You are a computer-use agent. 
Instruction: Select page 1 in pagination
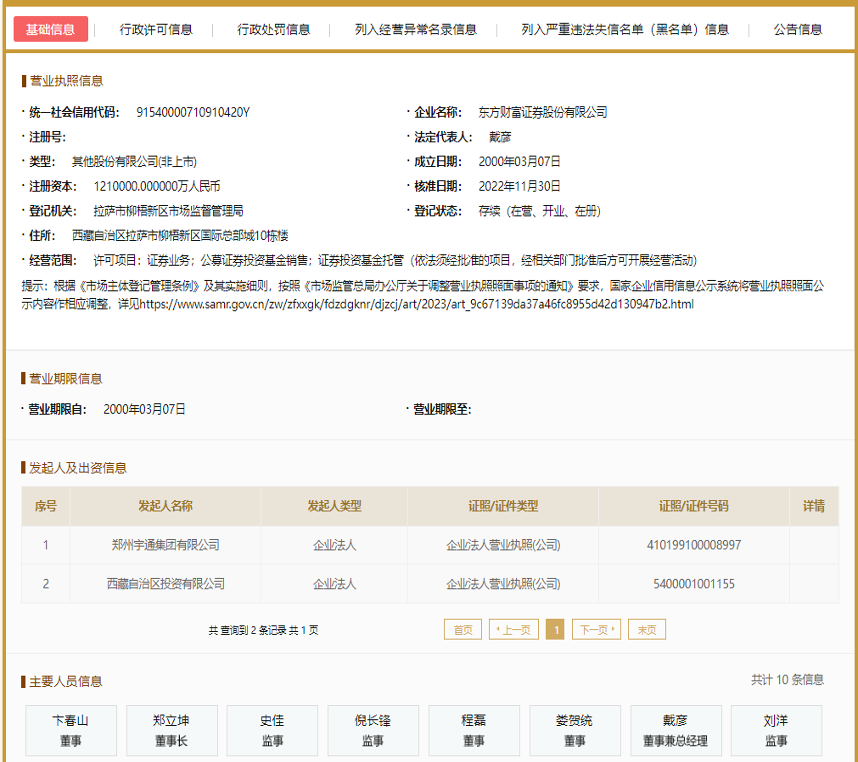555,630
